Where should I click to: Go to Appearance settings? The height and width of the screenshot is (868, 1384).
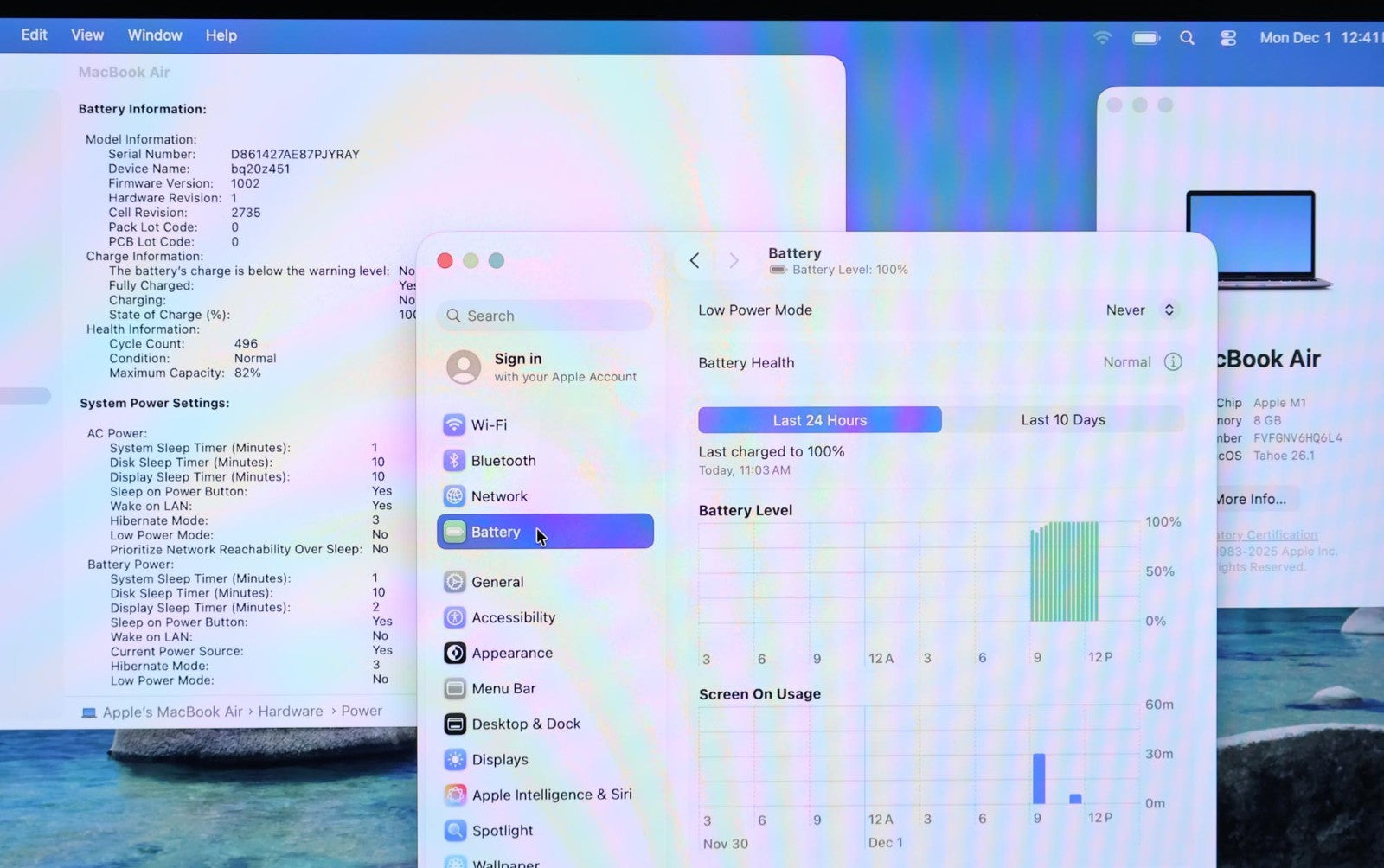511,653
